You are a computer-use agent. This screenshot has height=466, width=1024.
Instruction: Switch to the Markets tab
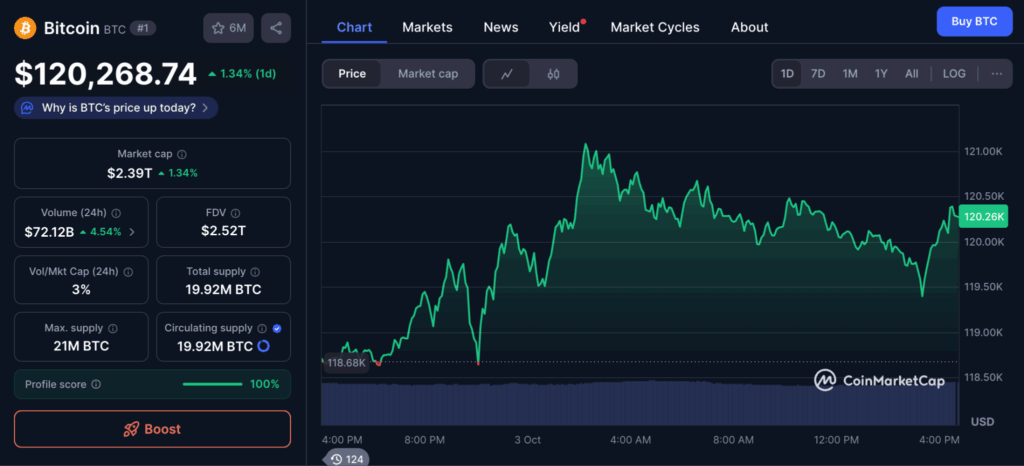pyautogui.click(x=427, y=27)
